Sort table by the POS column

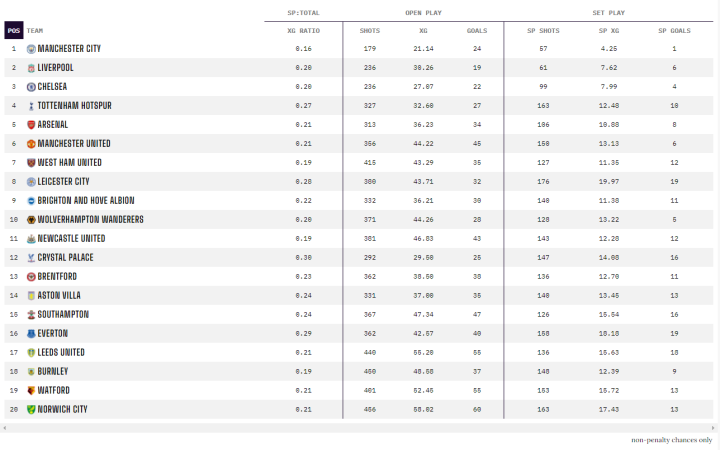13,30
